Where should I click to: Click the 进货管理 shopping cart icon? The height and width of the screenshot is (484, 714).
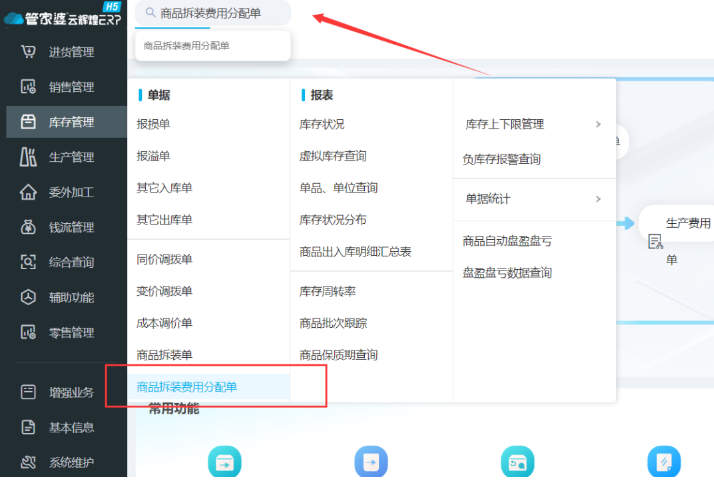point(29,52)
